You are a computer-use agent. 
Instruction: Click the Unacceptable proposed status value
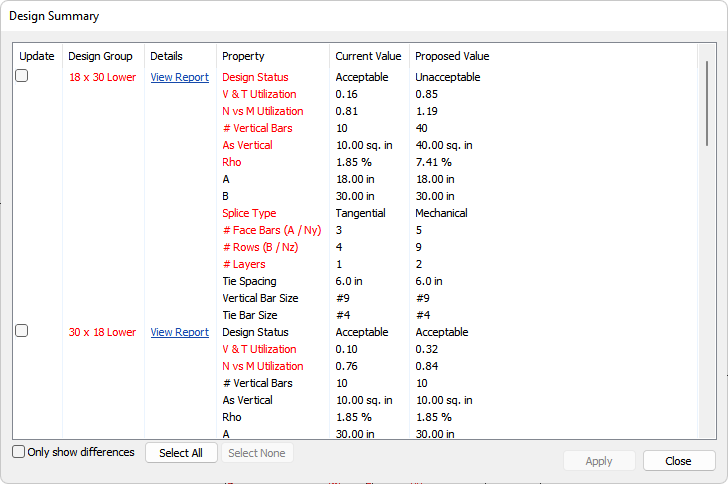447,77
